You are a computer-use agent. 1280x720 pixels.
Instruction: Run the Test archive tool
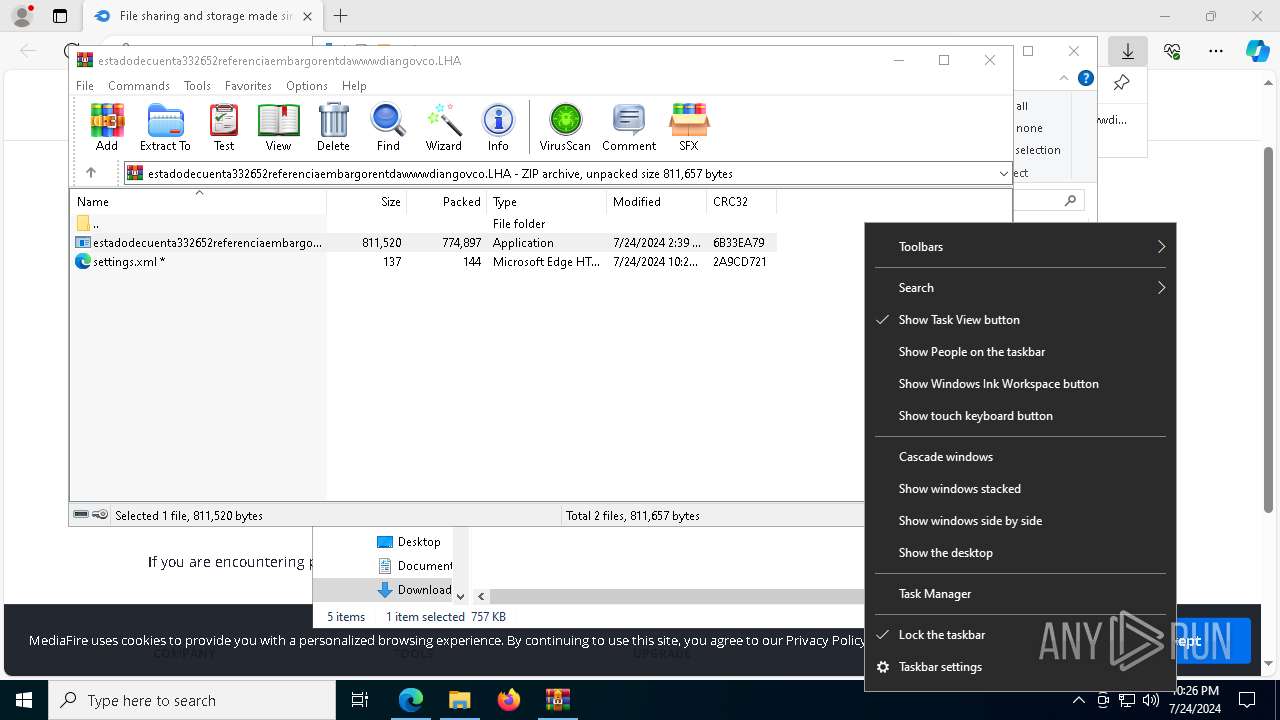point(224,127)
